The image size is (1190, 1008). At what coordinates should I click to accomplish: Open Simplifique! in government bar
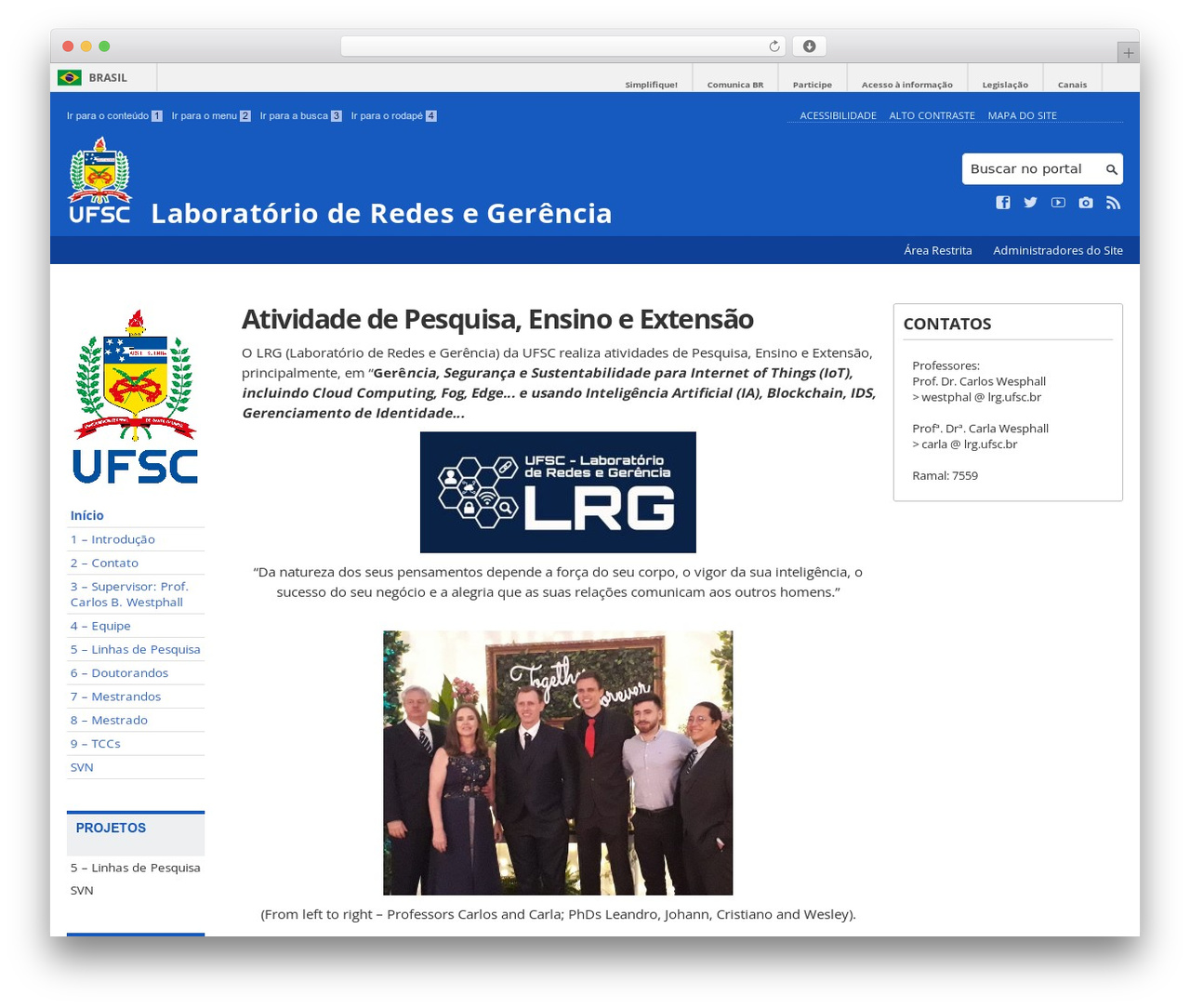pyautogui.click(x=651, y=85)
